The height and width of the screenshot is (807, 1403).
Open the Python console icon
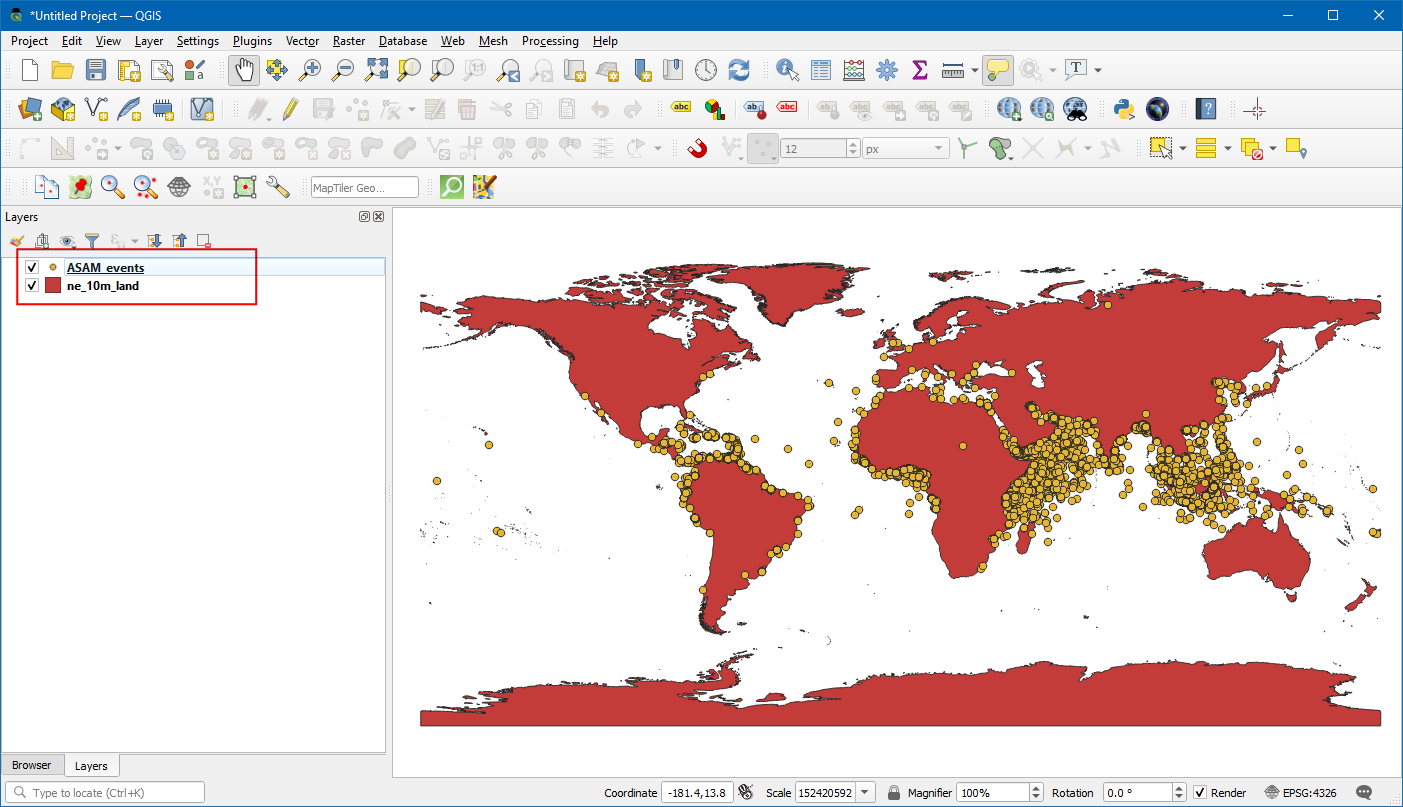click(1124, 109)
